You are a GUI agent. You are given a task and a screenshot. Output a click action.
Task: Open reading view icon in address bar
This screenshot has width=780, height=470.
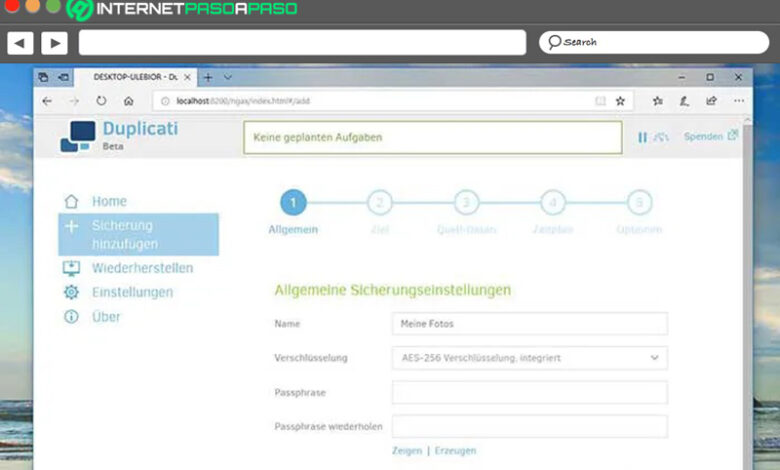[x=600, y=101]
